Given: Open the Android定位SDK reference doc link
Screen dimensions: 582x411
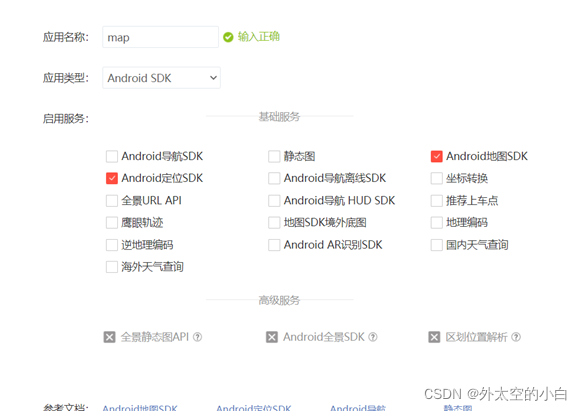Looking at the screenshot, I should click(254, 407).
